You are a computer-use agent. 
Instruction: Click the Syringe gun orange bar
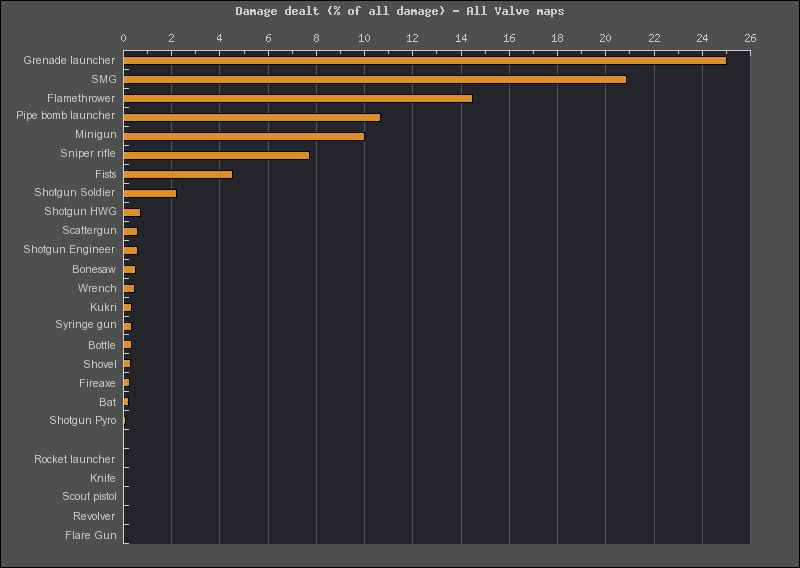pyautogui.click(x=127, y=326)
